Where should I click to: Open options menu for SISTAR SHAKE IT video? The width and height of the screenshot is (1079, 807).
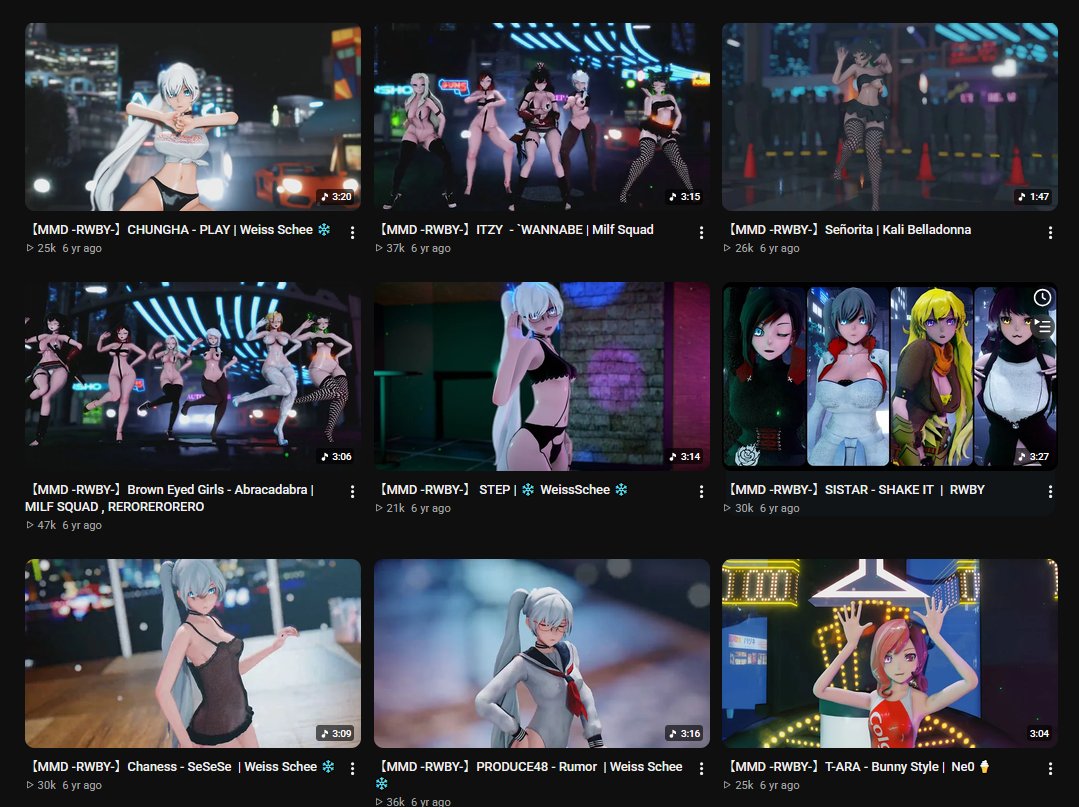click(x=1050, y=492)
